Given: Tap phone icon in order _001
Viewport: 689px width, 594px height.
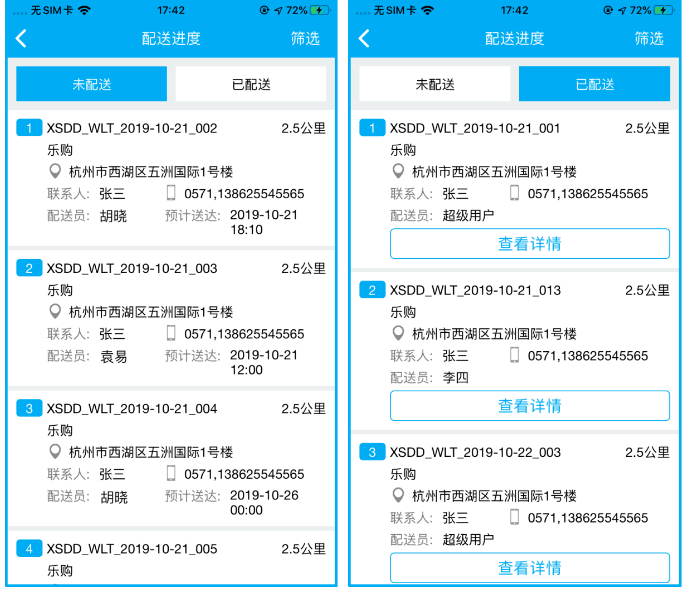Looking at the screenshot, I should pyautogui.click(x=514, y=193).
